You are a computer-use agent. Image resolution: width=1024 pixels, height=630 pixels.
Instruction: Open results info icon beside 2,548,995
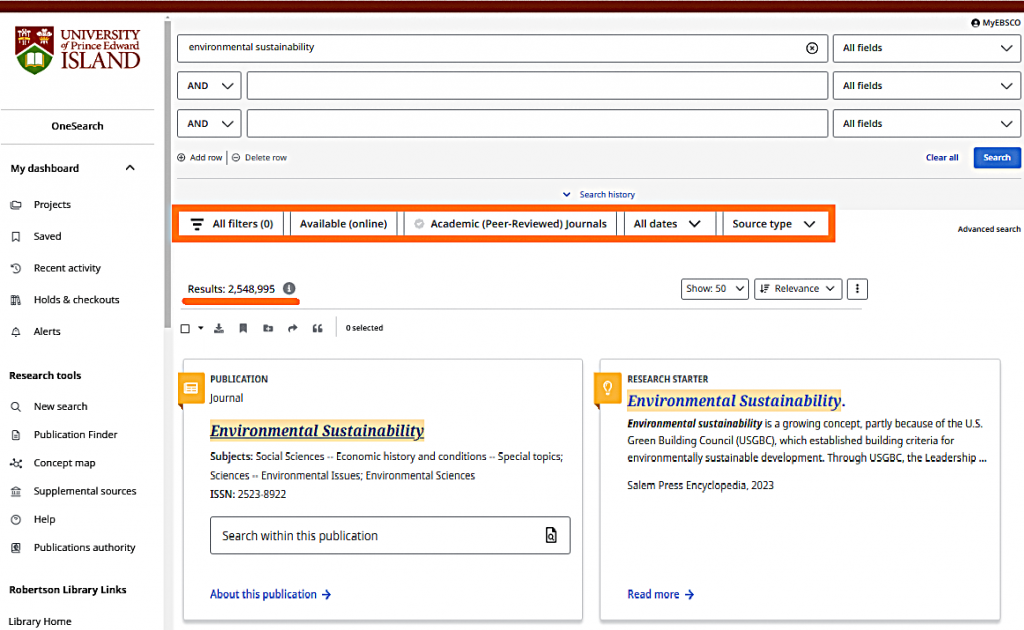pos(289,289)
